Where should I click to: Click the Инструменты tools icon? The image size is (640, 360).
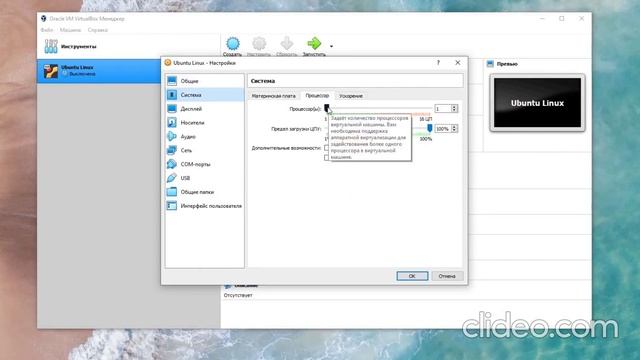pos(51,46)
